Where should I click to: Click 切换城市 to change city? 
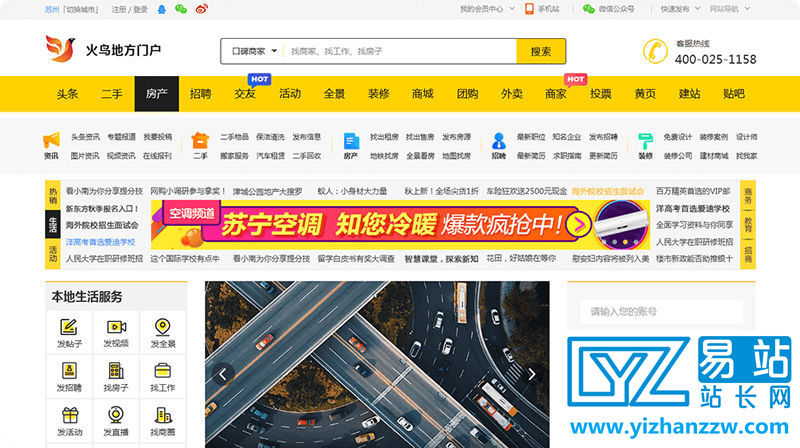(82, 9)
